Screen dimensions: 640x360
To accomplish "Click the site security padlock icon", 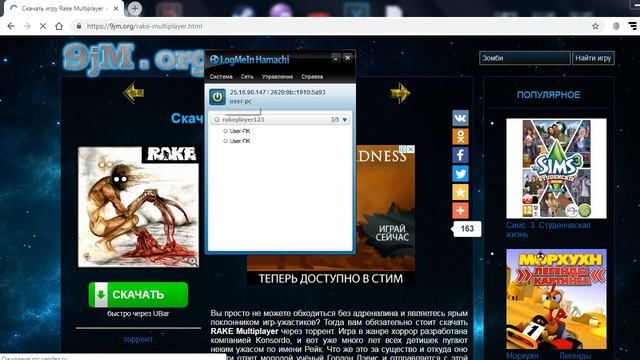I will click(79, 26).
